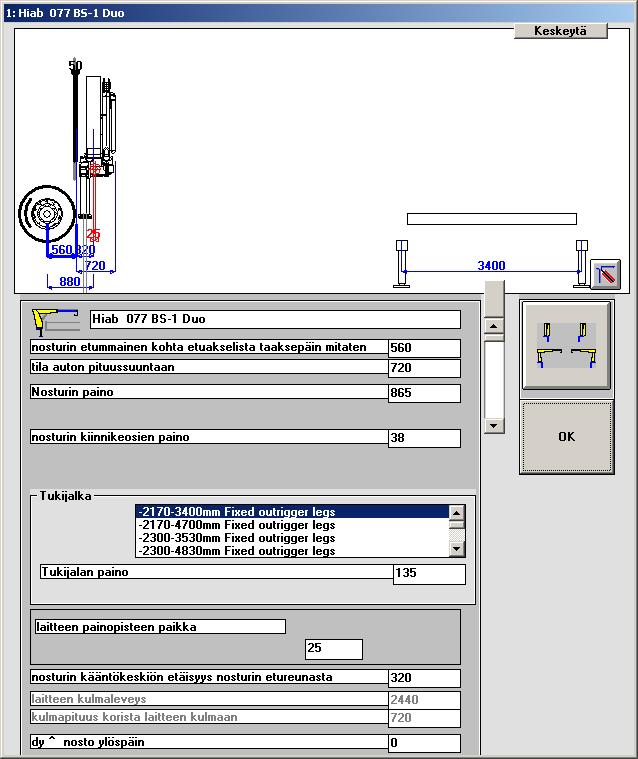Click the crane tool icon beside diagram
The width and height of the screenshot is (638, 759).
pos(605,274)
